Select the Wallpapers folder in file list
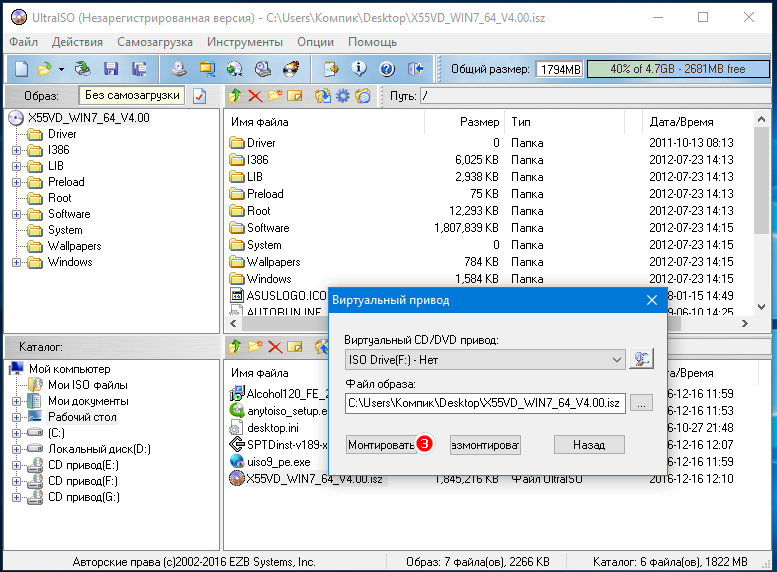Screen dimensions: 777x572 click(x=274, y=262)
